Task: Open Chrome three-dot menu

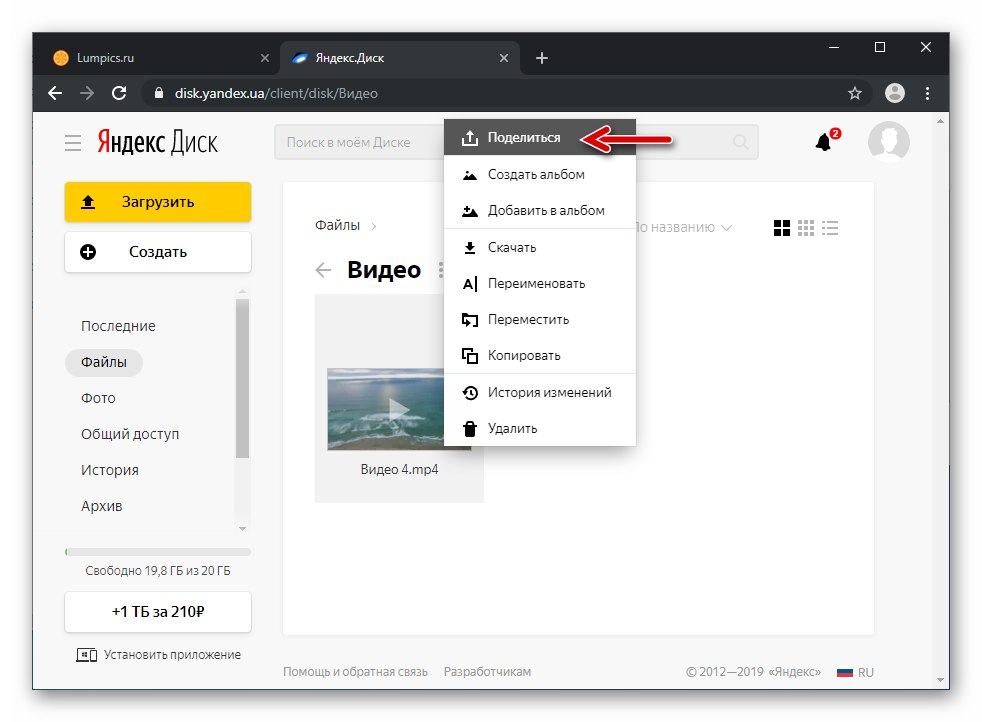Action: click(928, 93)
